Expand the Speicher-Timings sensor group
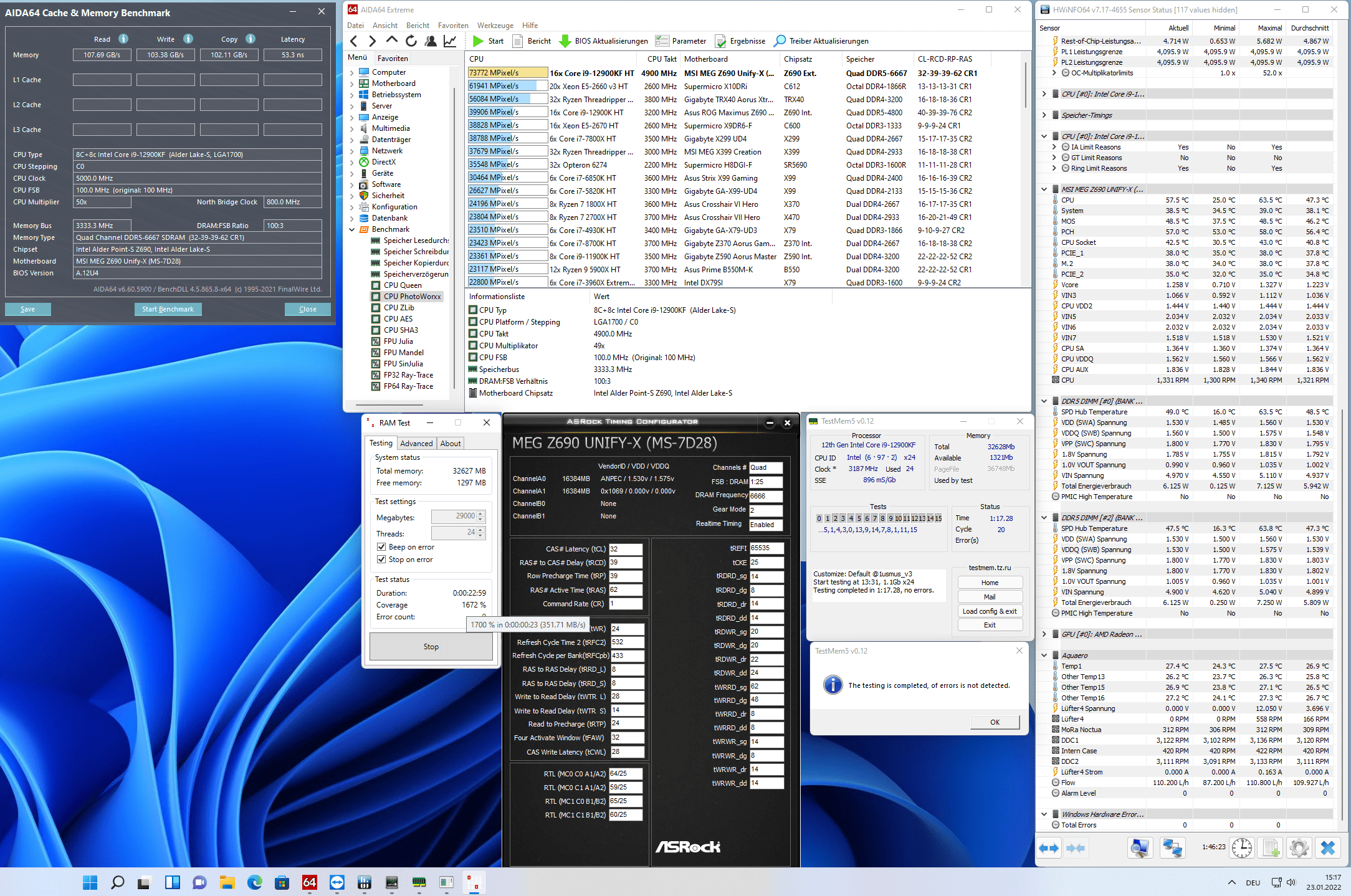This screenshot has width=1351, height=896. (1044, 115)
